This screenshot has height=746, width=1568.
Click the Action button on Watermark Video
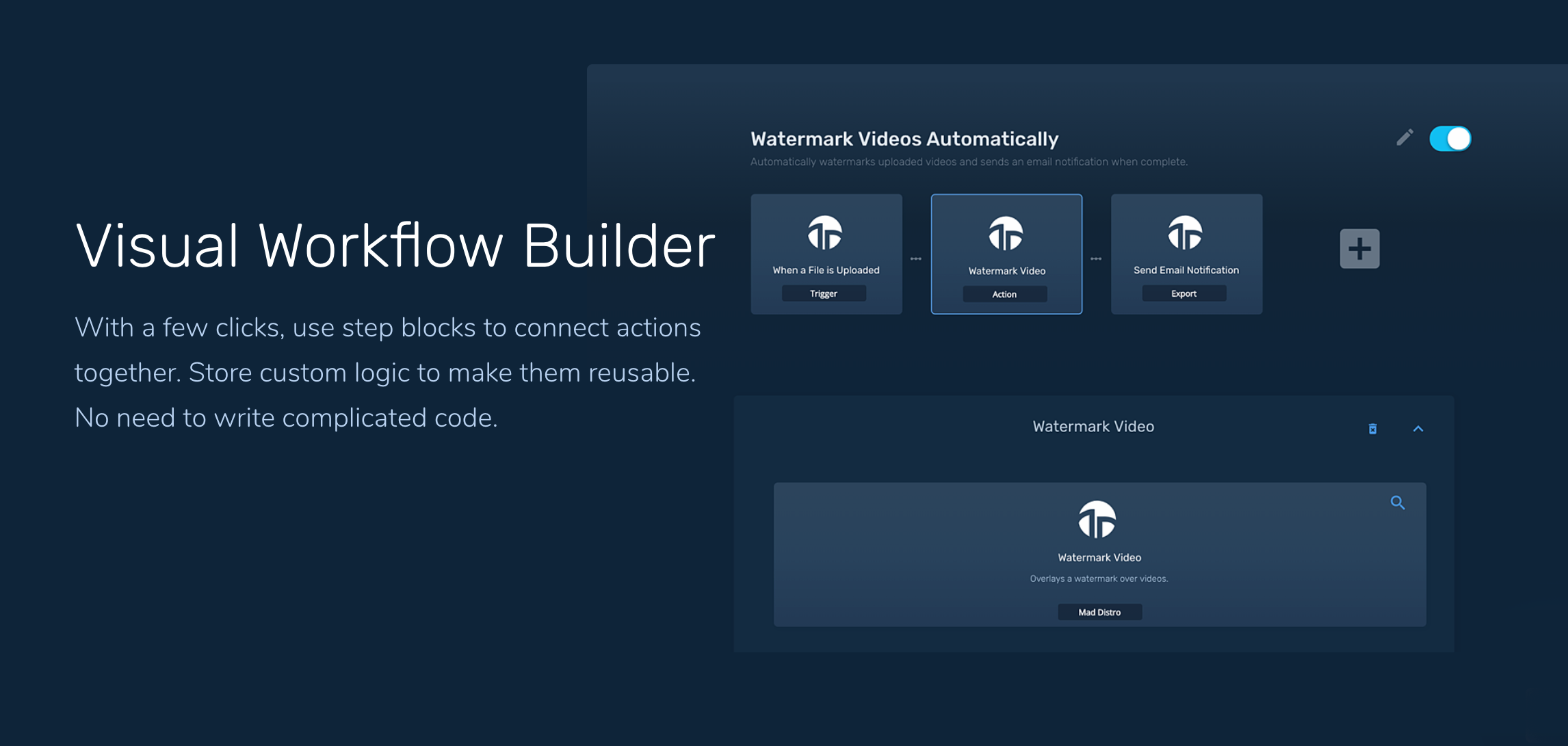click(1004, 293)
